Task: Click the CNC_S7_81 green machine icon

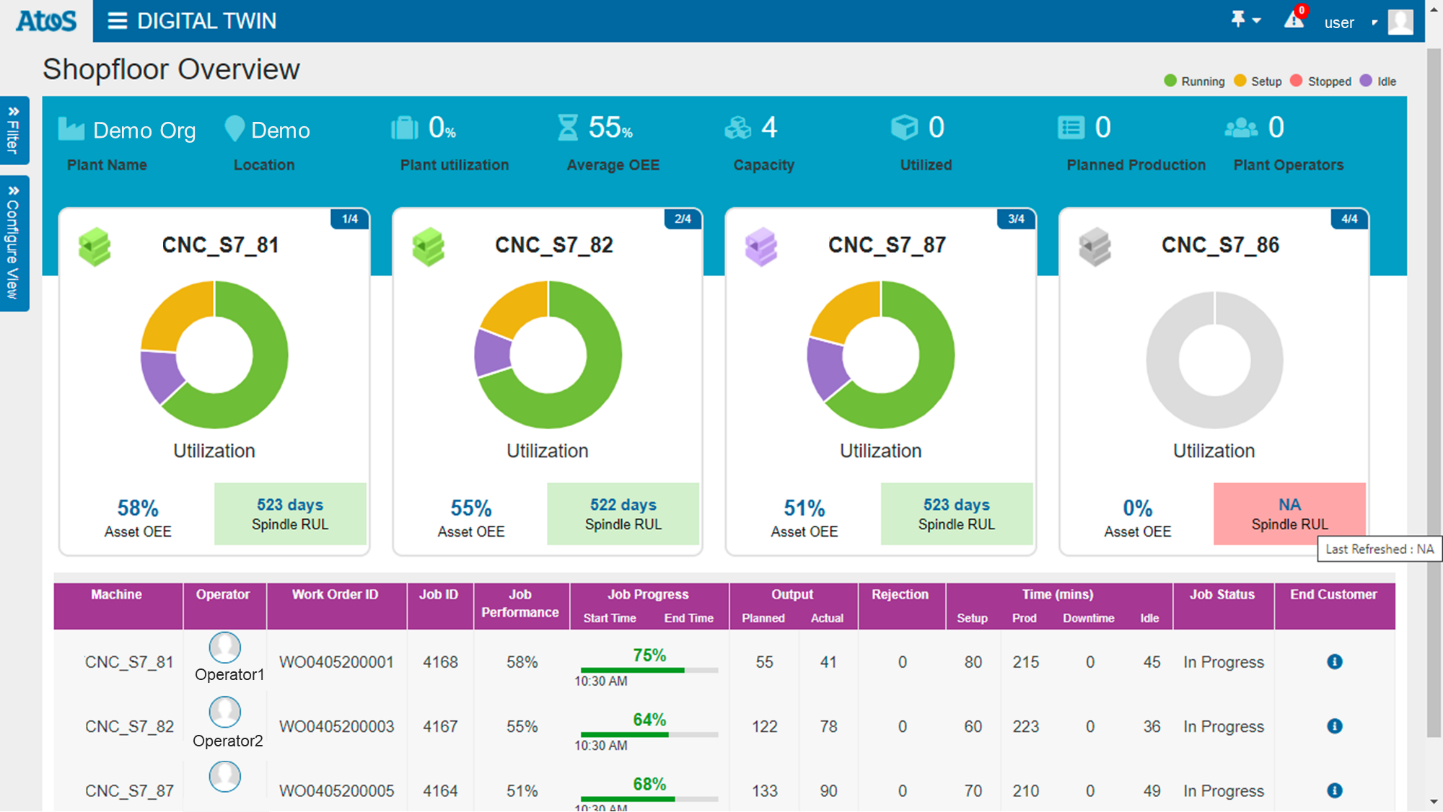Action: pos(95,246)
